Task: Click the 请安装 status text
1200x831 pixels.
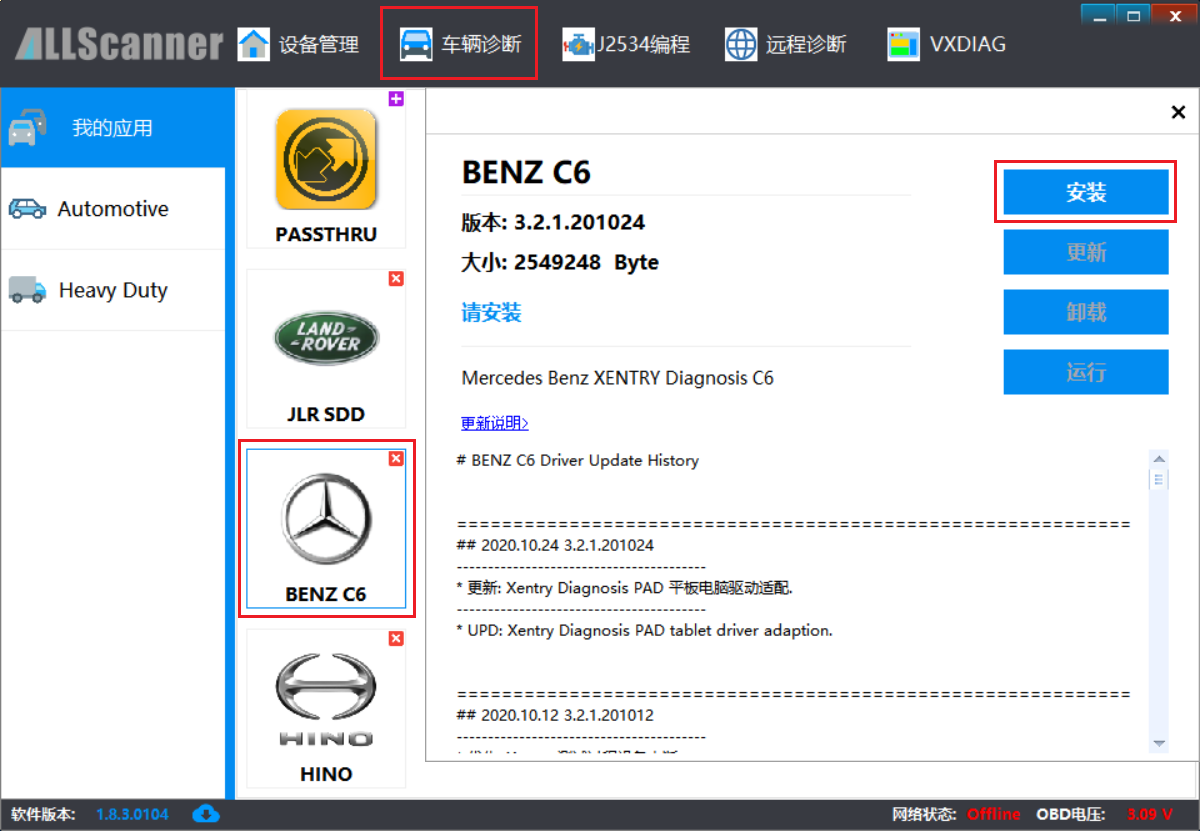Action: point(491,313)
